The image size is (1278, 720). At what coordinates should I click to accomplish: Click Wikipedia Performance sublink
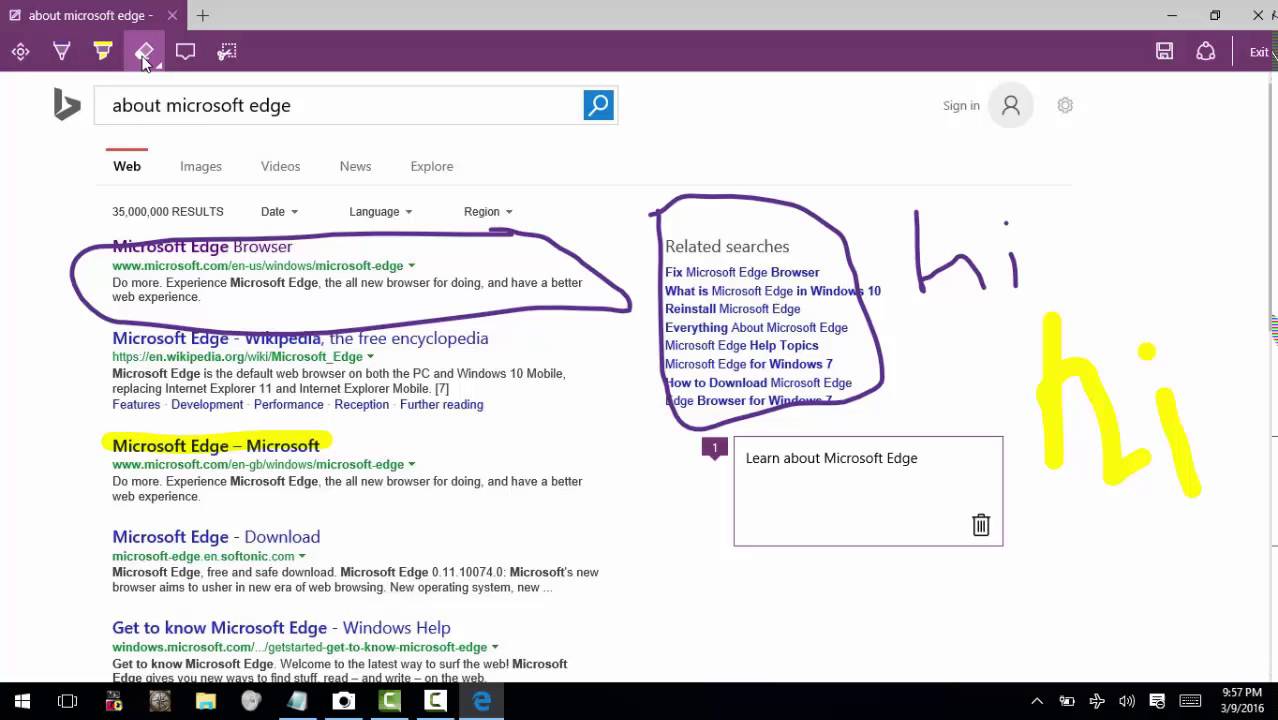click(289, 404)
